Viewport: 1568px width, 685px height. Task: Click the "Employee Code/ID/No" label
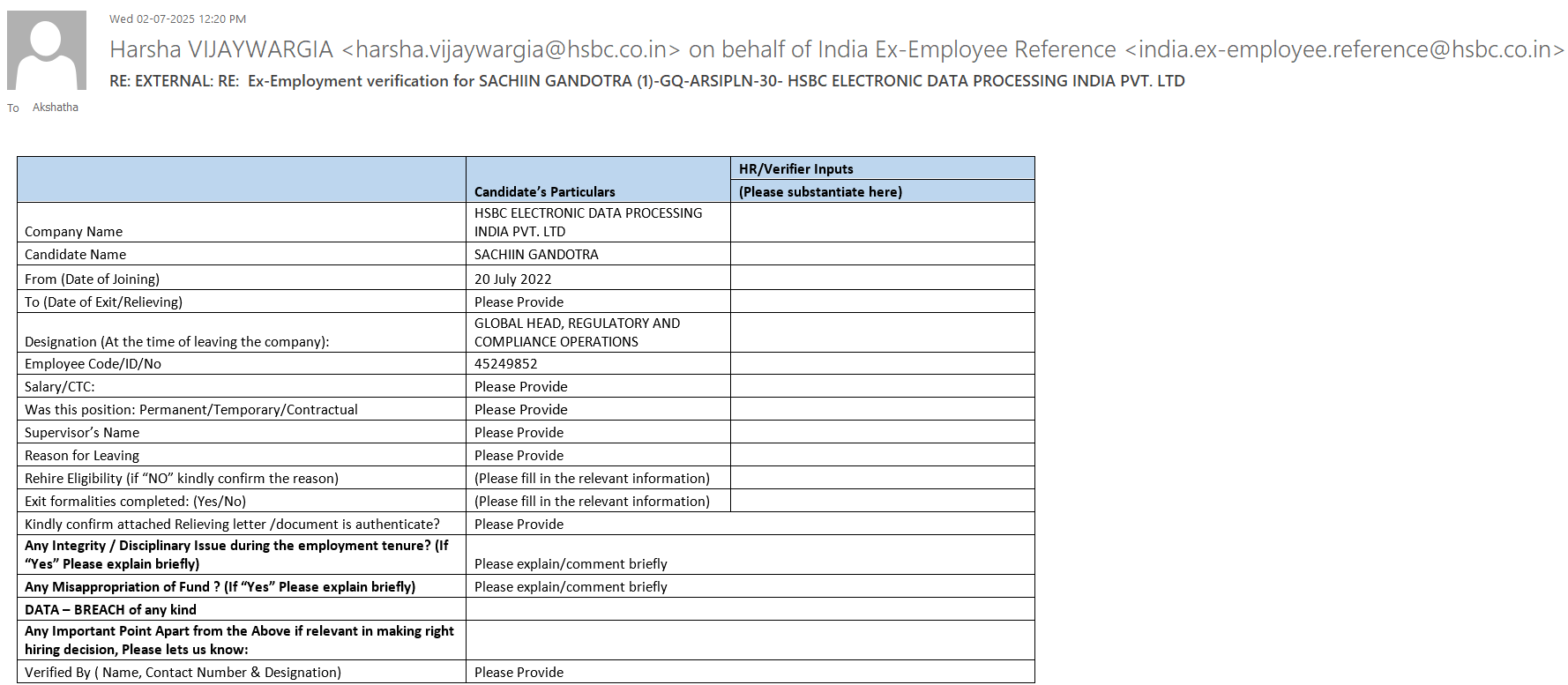pos(93,363)
